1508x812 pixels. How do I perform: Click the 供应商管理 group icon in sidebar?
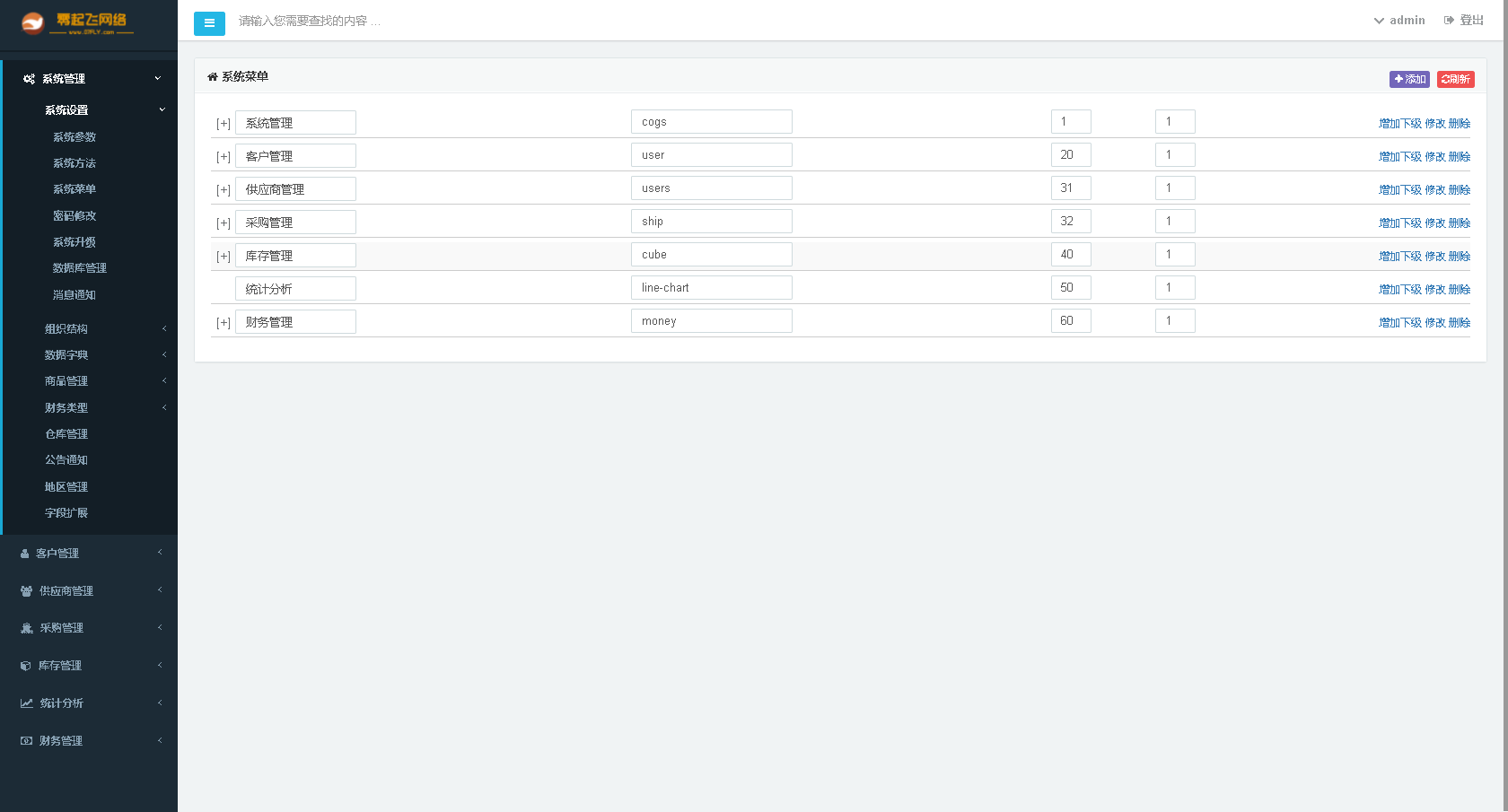[x=26, y=591]
